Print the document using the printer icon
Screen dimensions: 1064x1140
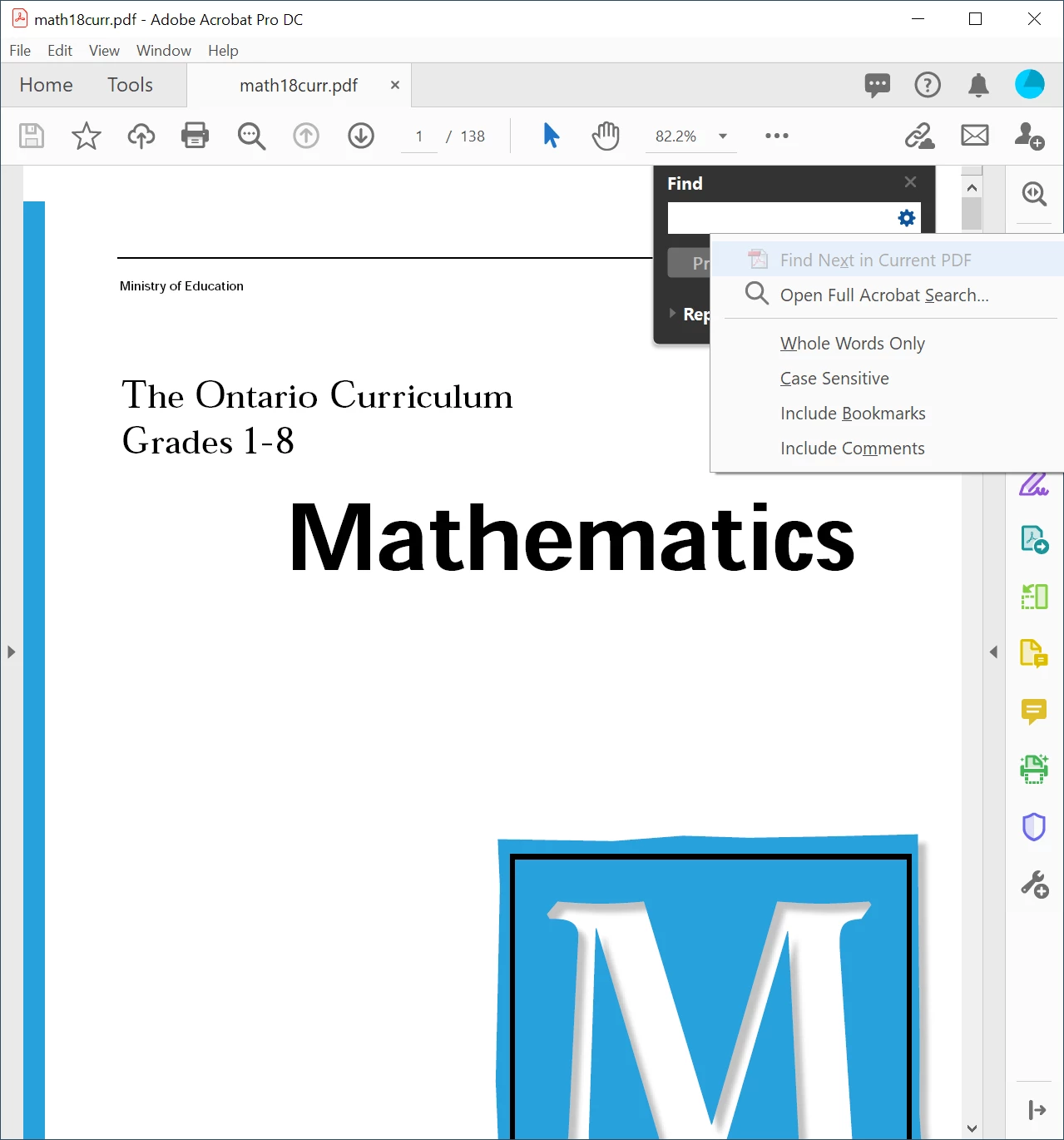tap(195, 136)
